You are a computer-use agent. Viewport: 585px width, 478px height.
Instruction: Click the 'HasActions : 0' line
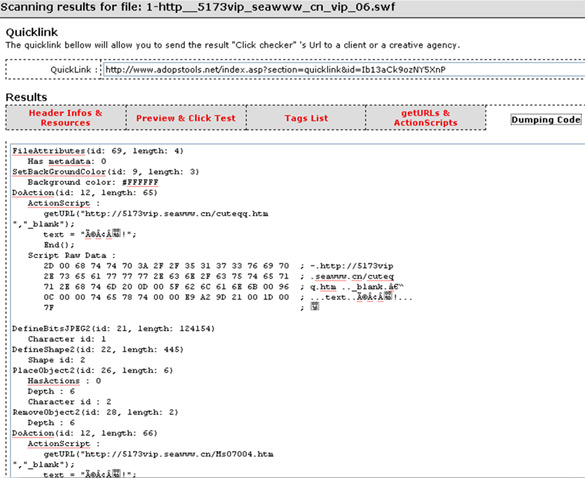64,381
